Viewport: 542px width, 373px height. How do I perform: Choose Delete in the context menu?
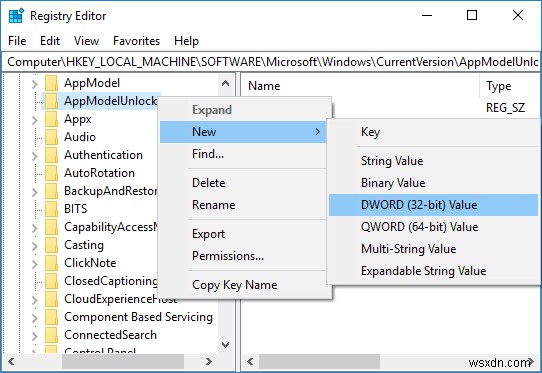pos(243,183)
